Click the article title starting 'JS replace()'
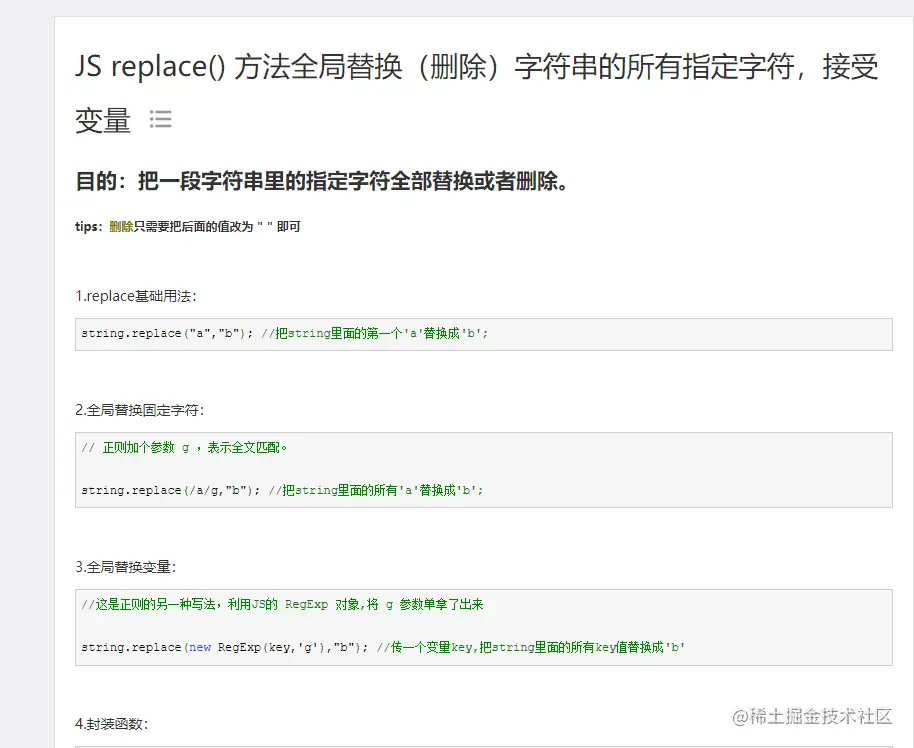 [476, 93]
